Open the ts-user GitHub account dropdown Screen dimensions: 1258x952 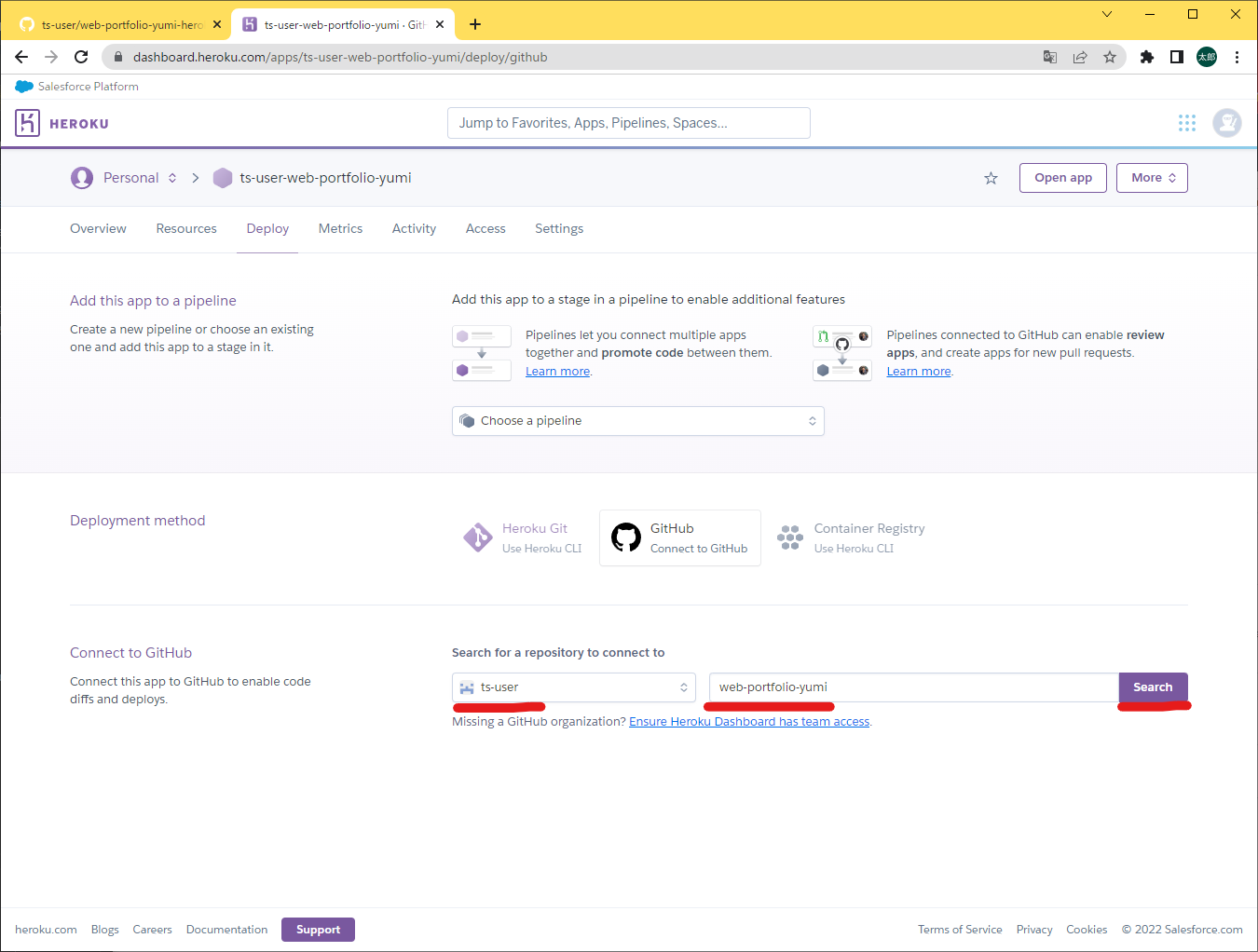[x=574, y=687]
